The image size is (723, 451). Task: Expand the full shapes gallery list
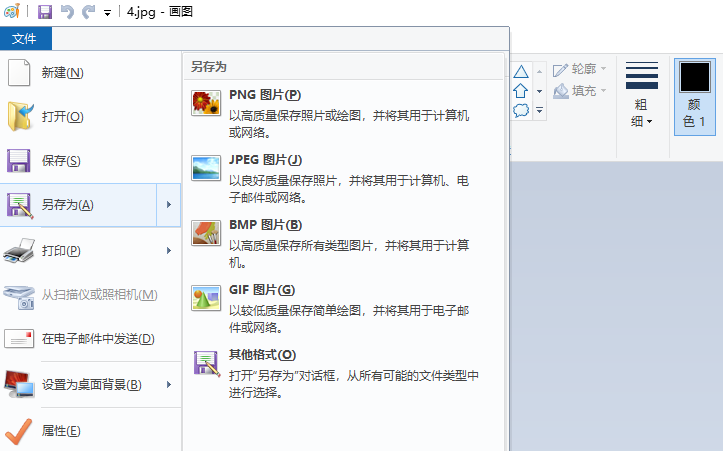[539, 111]
